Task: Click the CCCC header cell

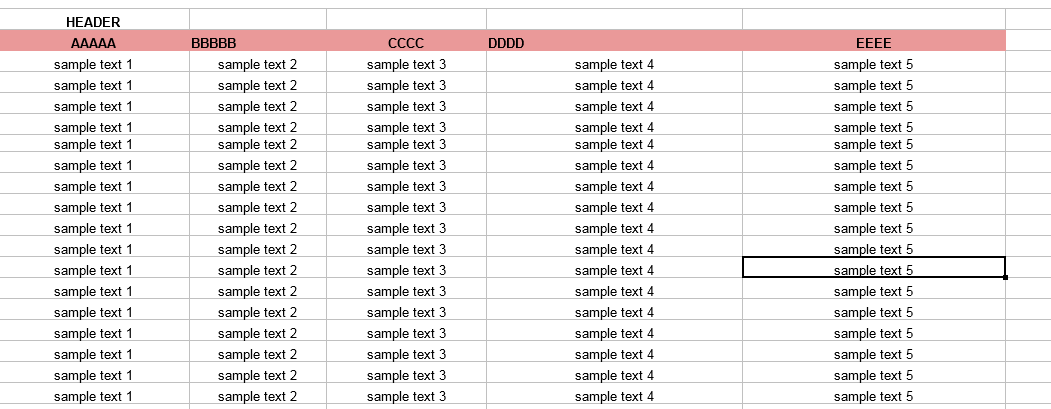Action: tap(406, 43)
